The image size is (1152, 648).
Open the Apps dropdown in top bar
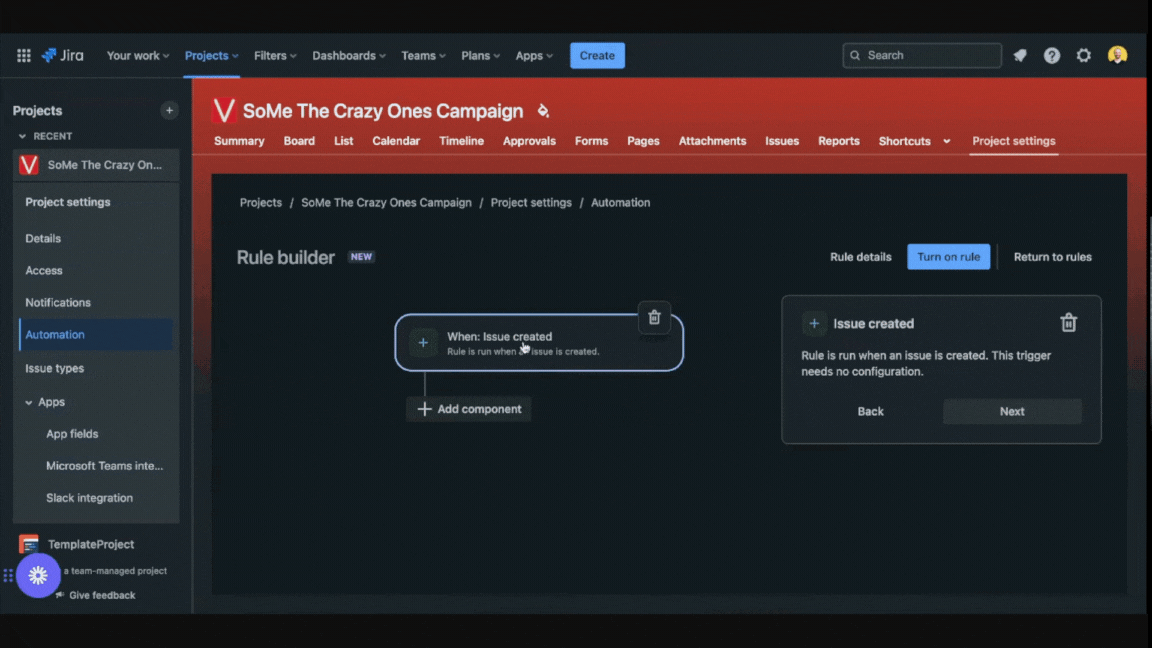tap(534, 55)
